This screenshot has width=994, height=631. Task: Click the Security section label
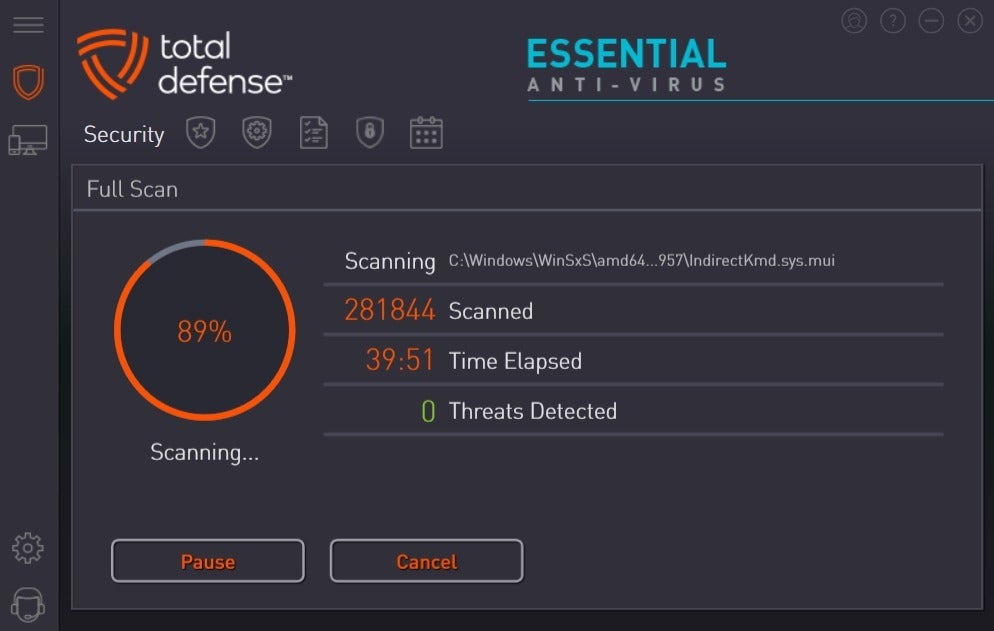pos(124,134)
